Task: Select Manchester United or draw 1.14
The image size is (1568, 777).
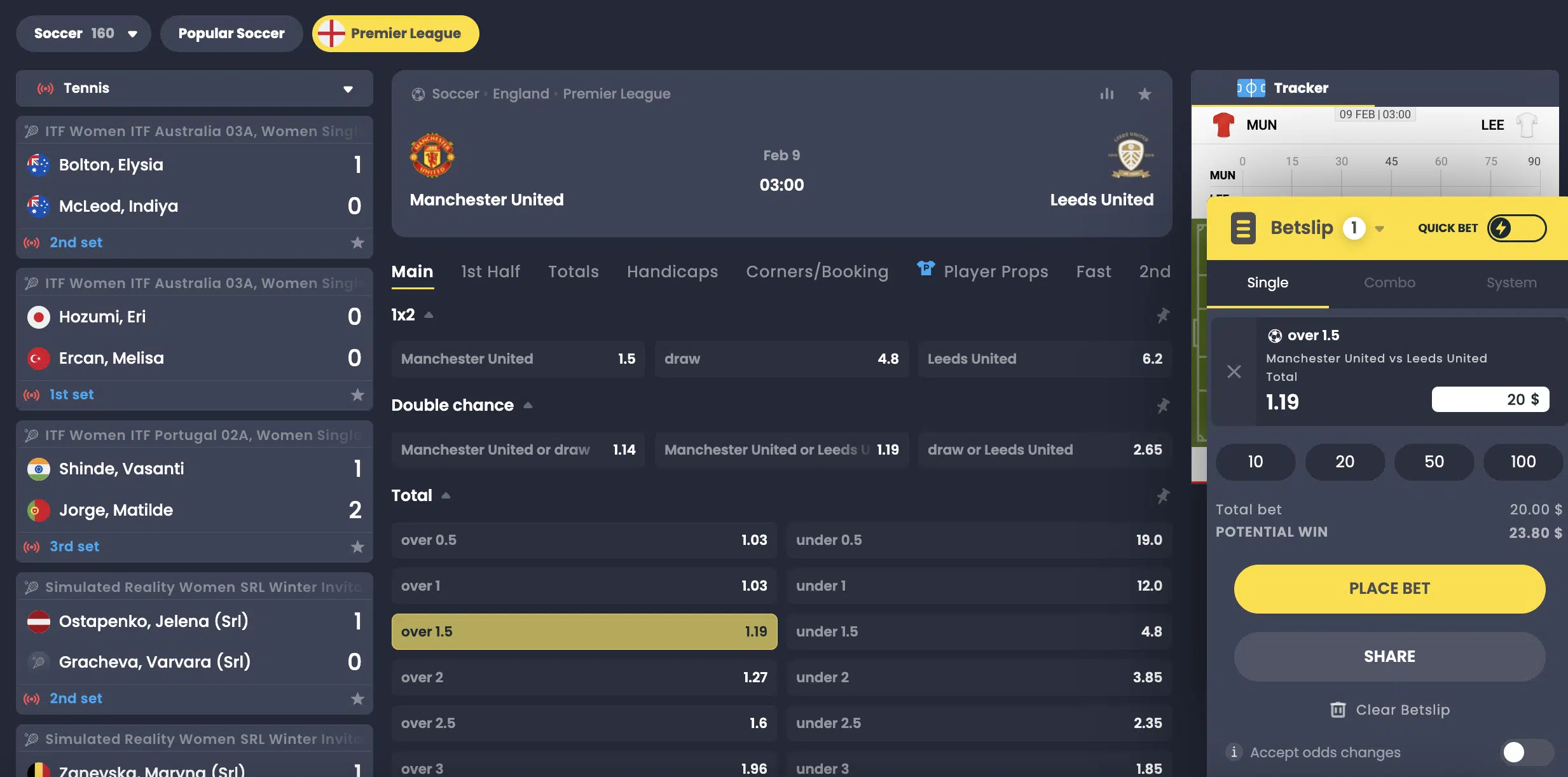Action: click(x=518, y=450)
